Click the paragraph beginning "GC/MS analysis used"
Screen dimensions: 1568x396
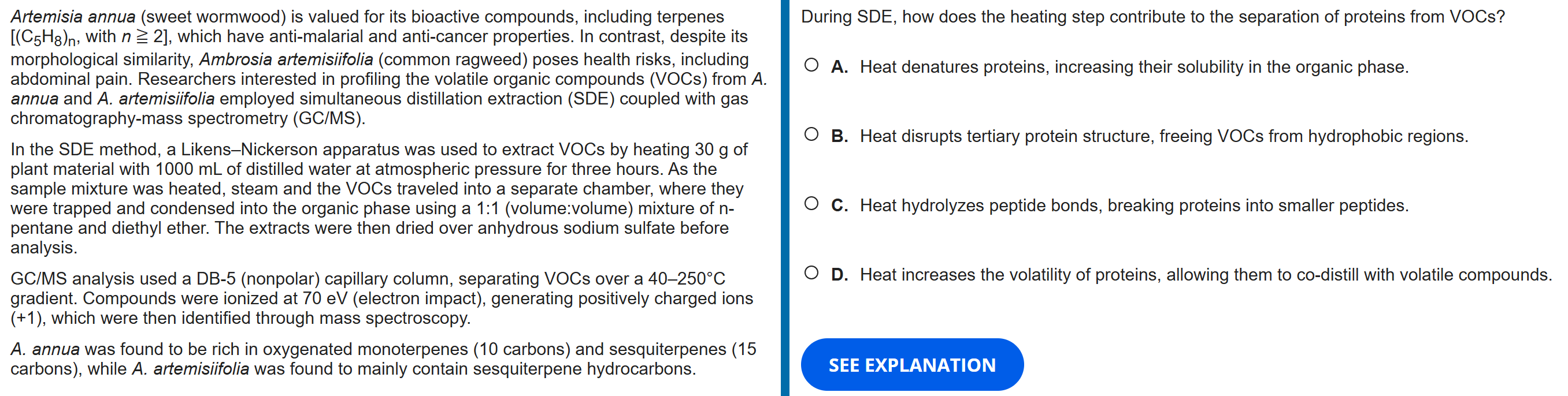tap(377, 298)
